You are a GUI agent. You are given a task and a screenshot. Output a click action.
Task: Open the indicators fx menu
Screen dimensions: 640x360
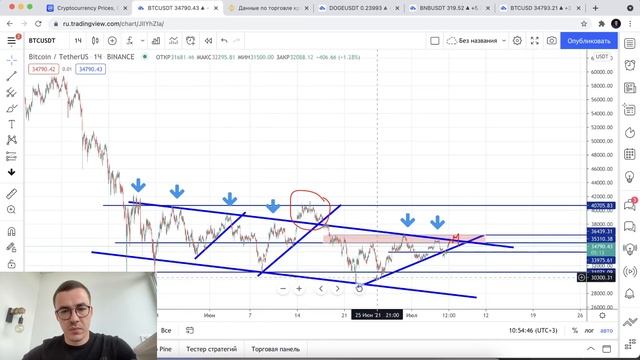(x=130, y=40)
